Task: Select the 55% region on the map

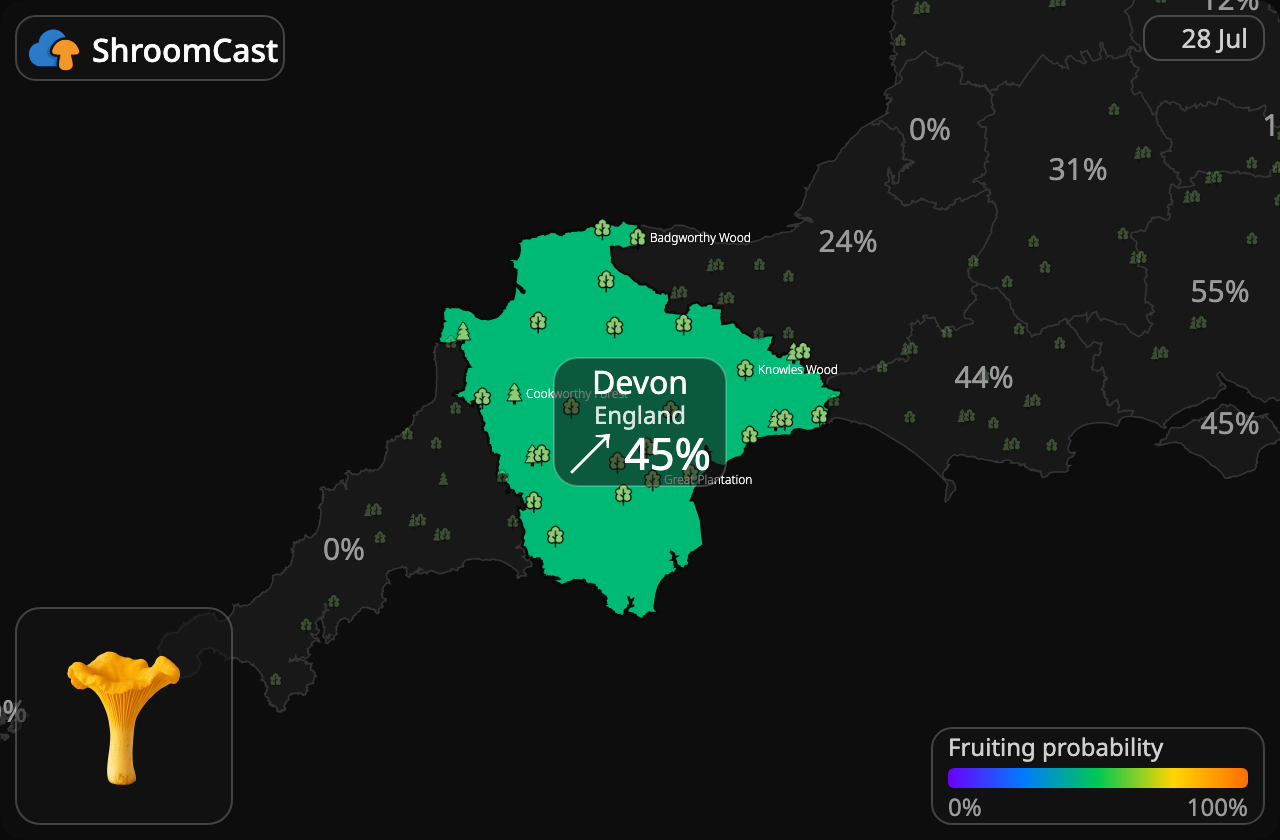Action: point(1220,292)
